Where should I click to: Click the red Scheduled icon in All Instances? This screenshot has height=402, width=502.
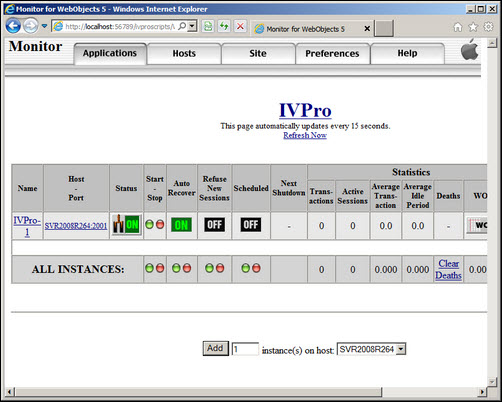coord(256,268)
